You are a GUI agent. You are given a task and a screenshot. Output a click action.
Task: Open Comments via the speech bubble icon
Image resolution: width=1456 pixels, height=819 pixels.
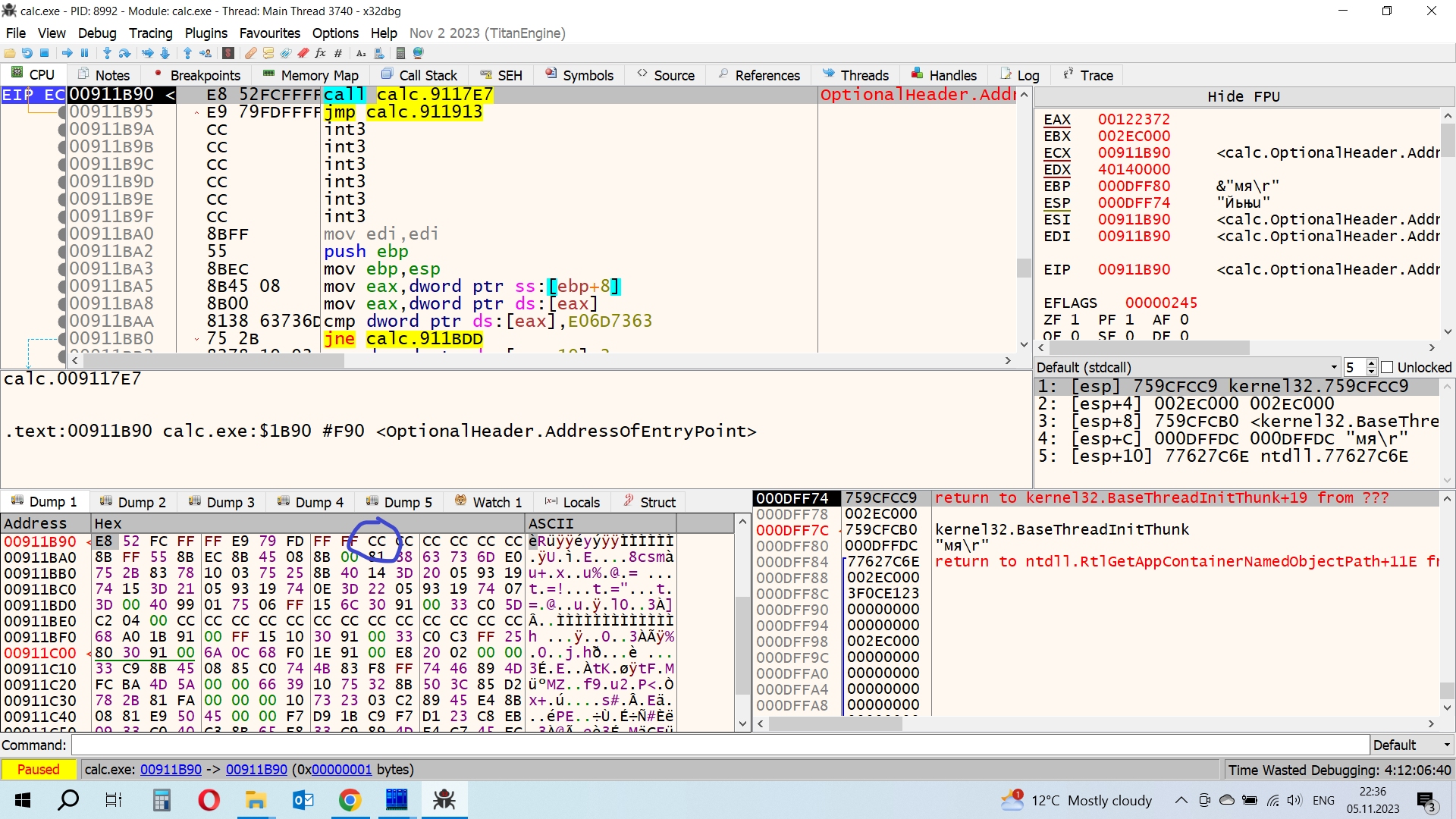click(x=268, y=53)
